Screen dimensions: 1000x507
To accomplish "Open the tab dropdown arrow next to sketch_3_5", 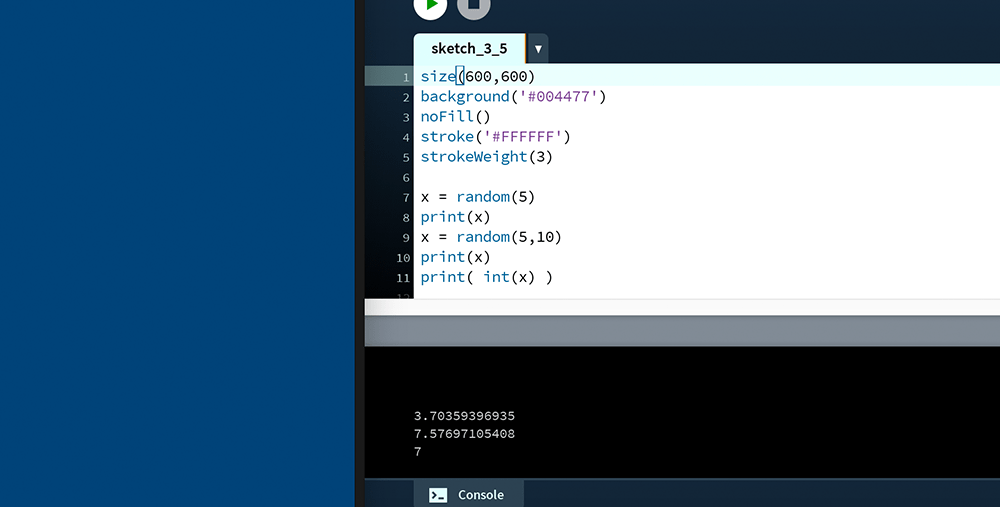I will pyautogui.click(x=538, y=49).
